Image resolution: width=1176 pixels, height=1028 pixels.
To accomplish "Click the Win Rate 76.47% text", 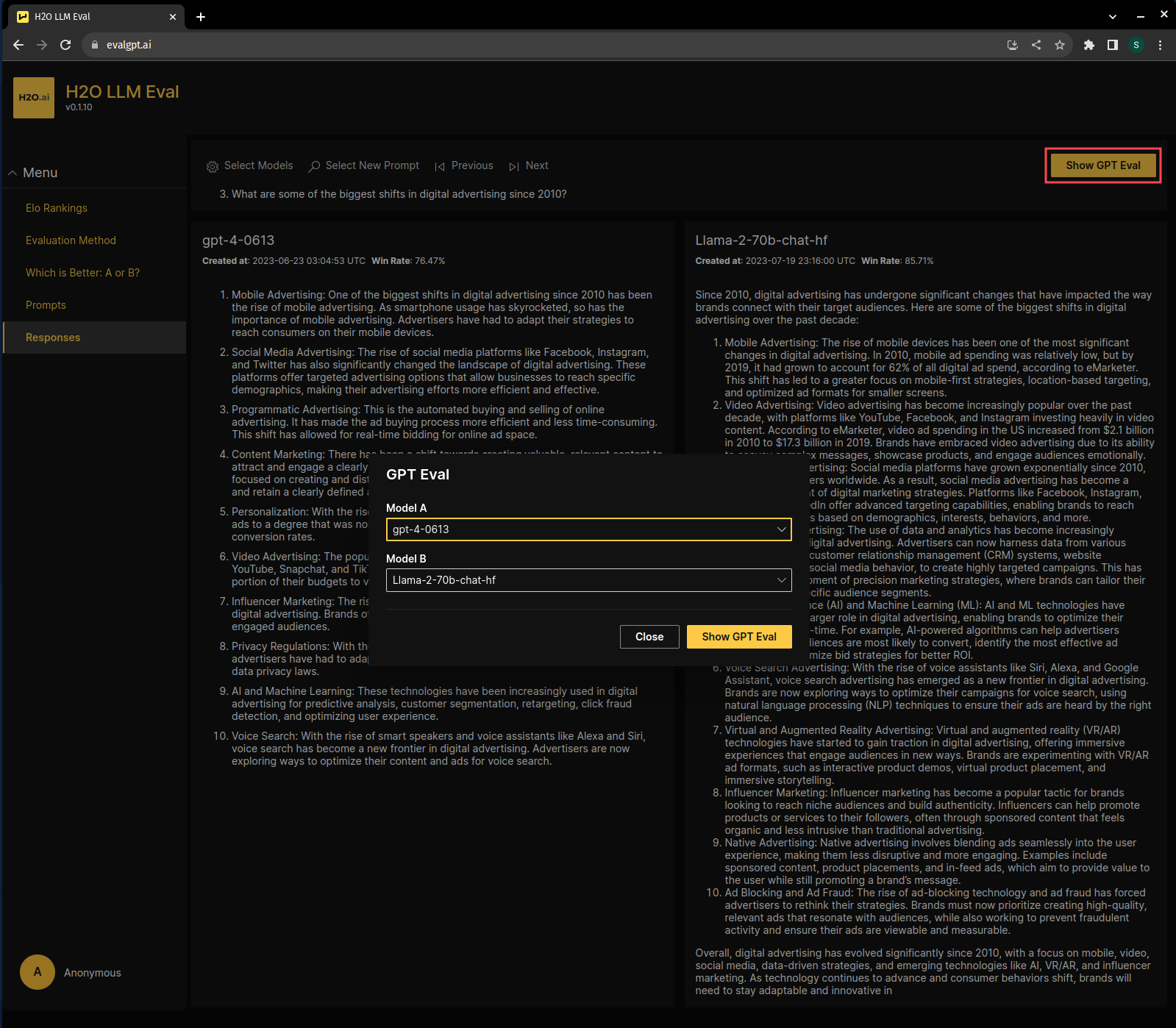I will point(408,261).
